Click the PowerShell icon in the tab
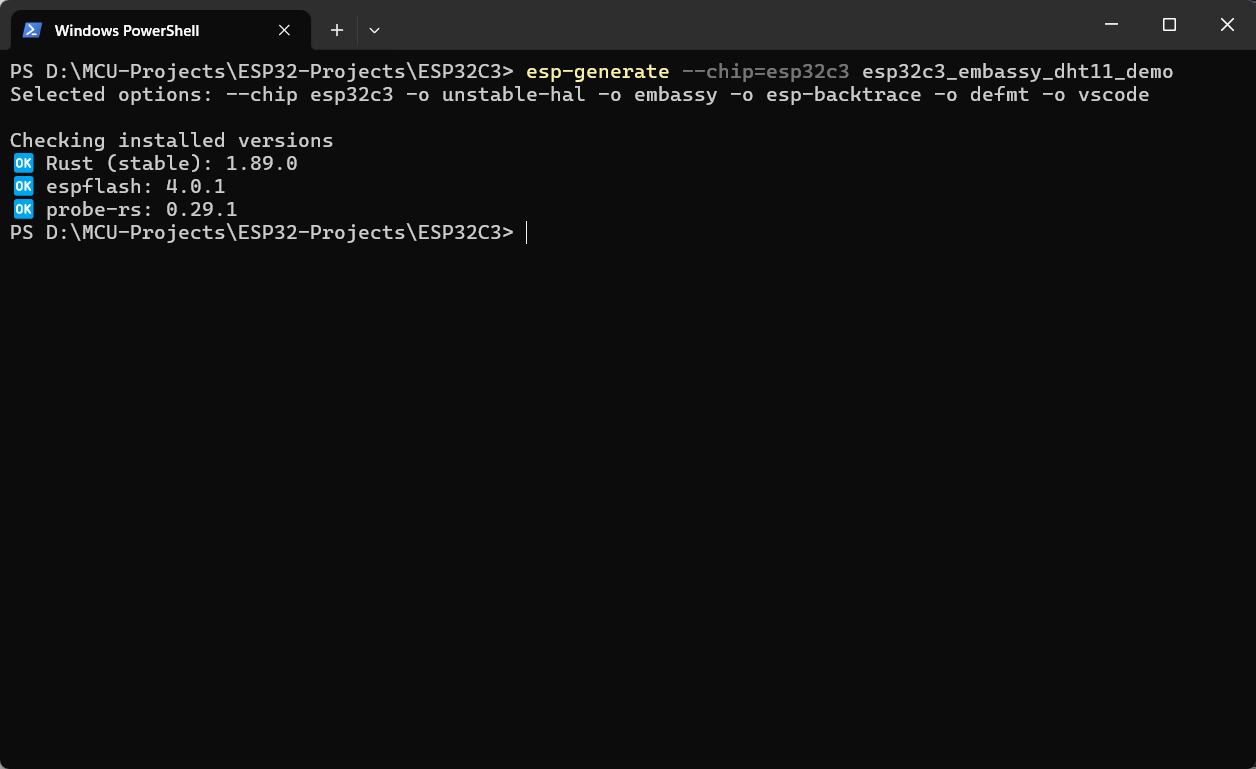This screenshot has width=1256, height=769. tap(32, 30)
